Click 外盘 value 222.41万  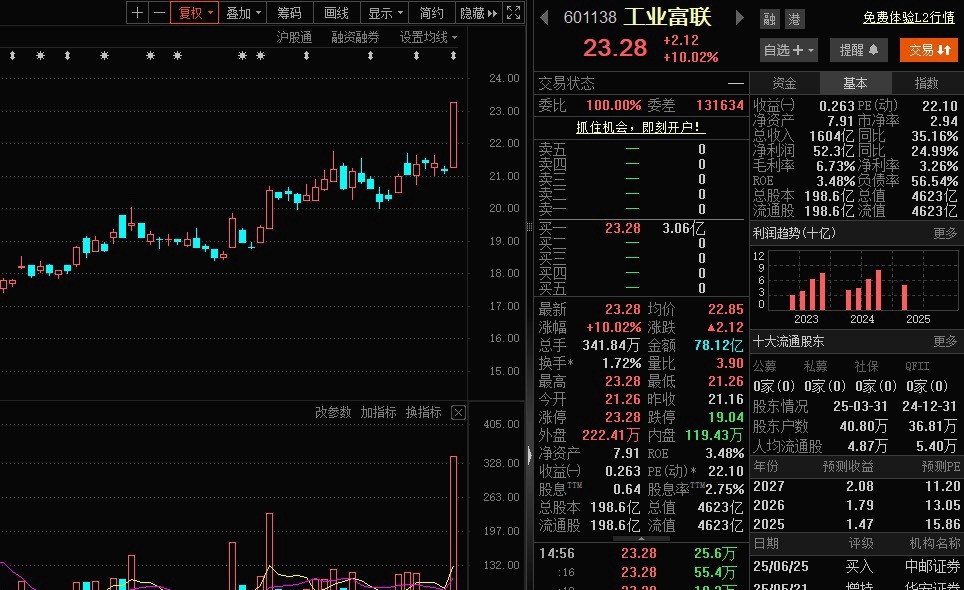611,436
